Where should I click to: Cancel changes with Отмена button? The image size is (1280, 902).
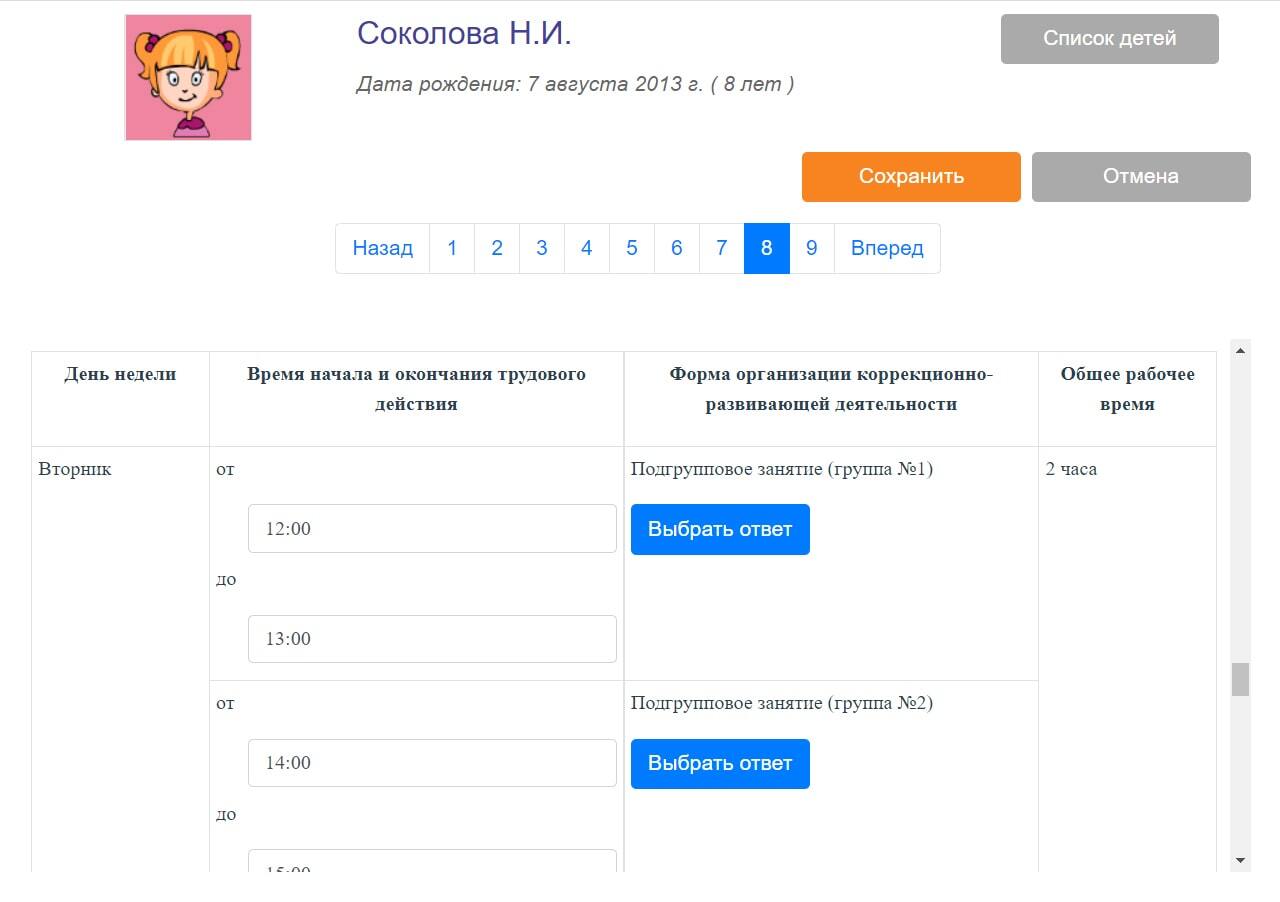pyautogui.click(x=1140, y=177)
